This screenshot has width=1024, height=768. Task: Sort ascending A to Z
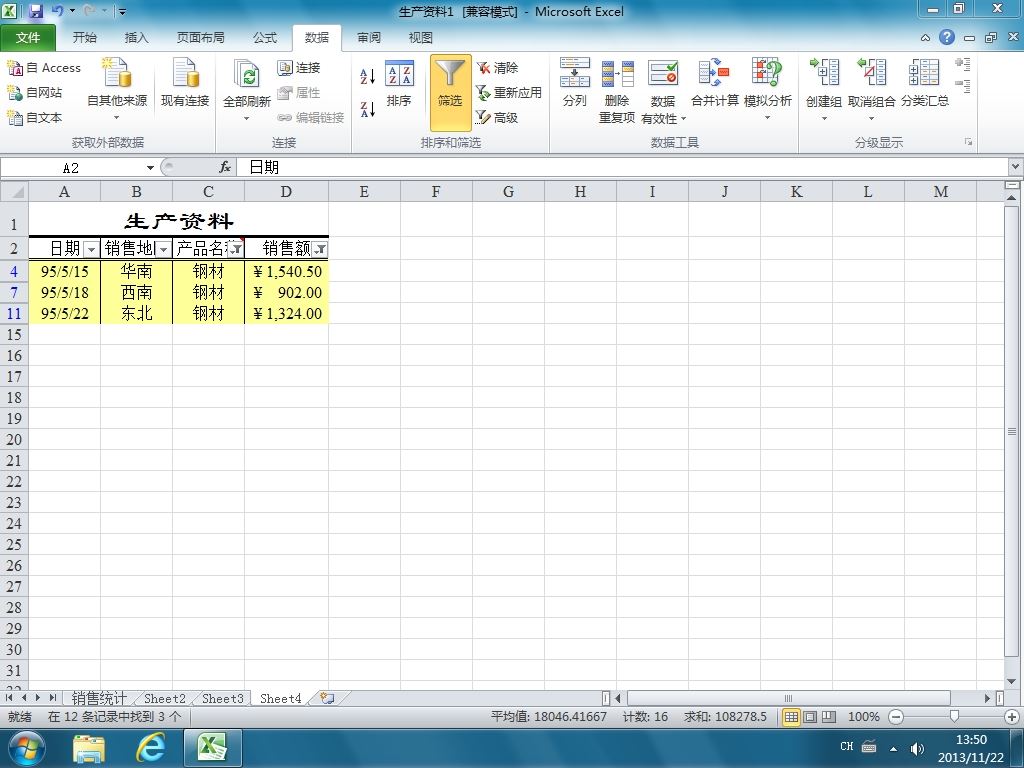[368, 76]
